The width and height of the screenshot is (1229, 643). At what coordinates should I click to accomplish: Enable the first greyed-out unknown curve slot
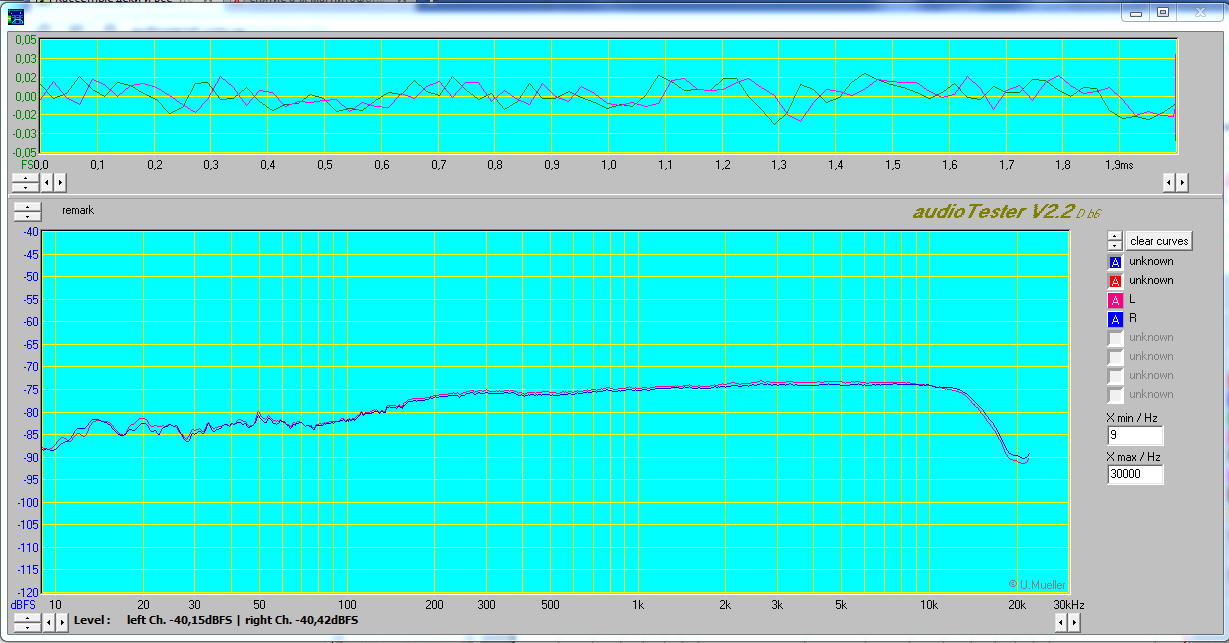coord(1115,338)
